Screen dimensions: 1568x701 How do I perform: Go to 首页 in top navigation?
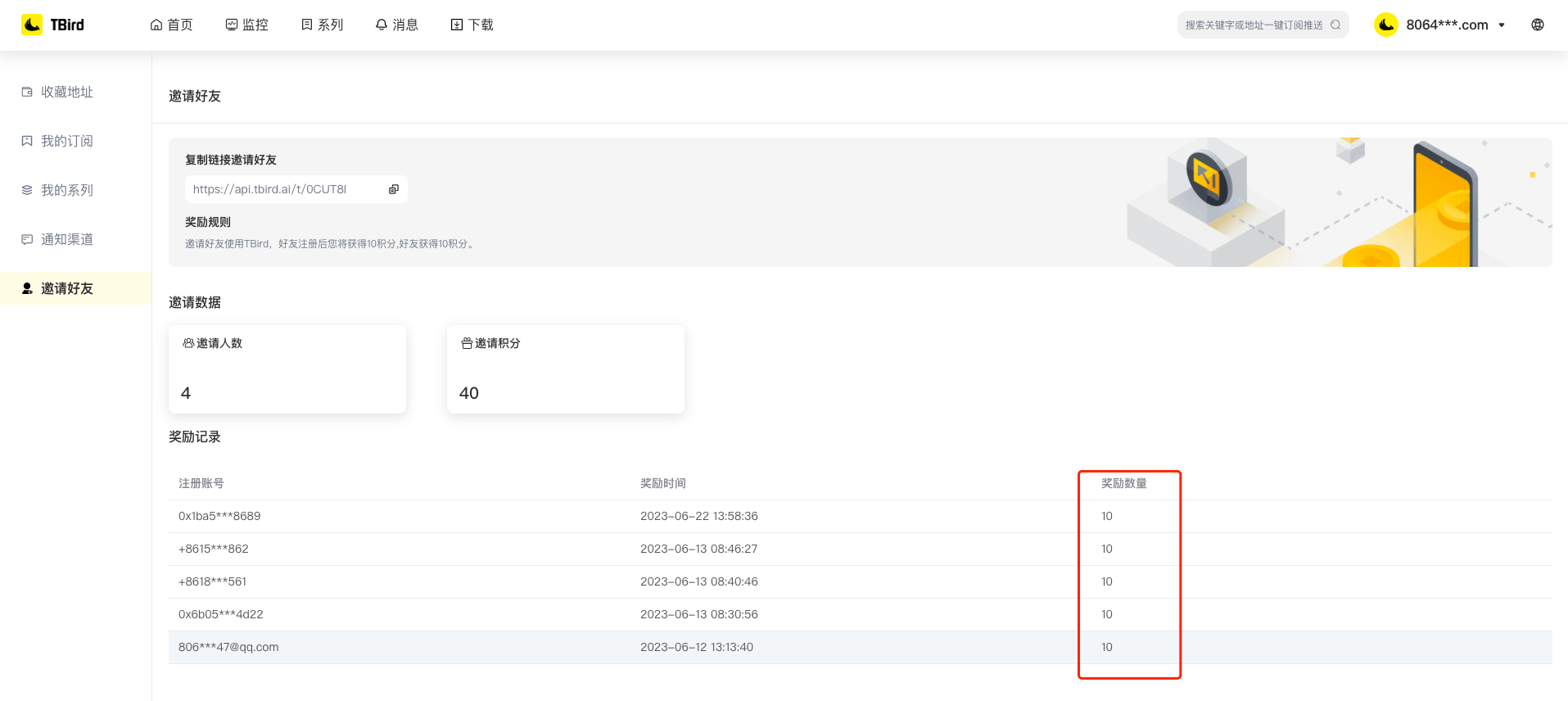(172, 25)
